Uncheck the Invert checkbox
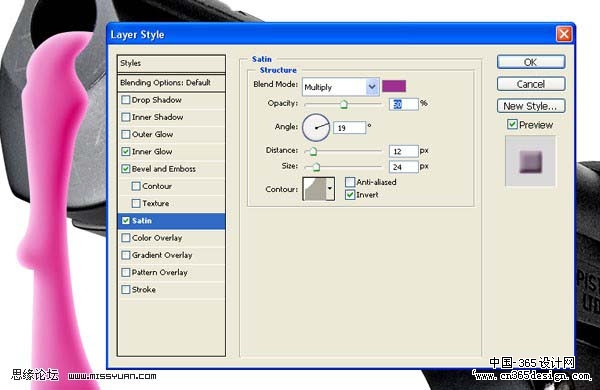The image size is (600, 390). [x=350, y=195]
